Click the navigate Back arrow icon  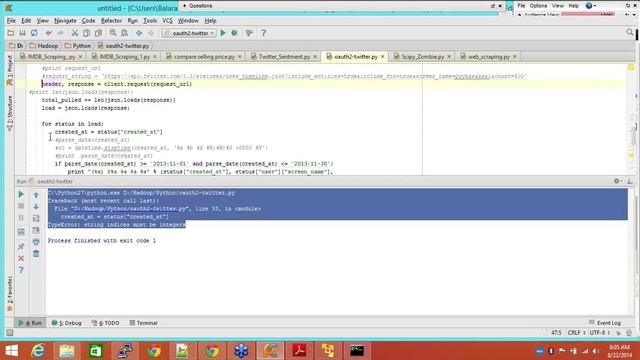click(139, 33)
